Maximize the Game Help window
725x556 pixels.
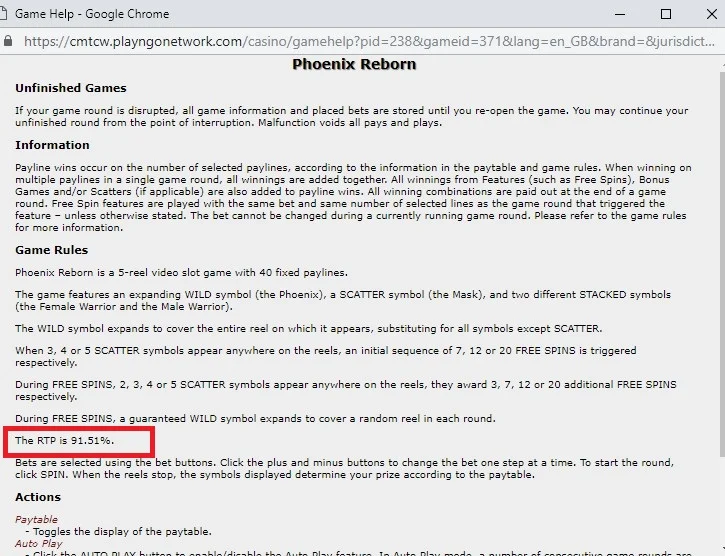(x=666, y=14)
